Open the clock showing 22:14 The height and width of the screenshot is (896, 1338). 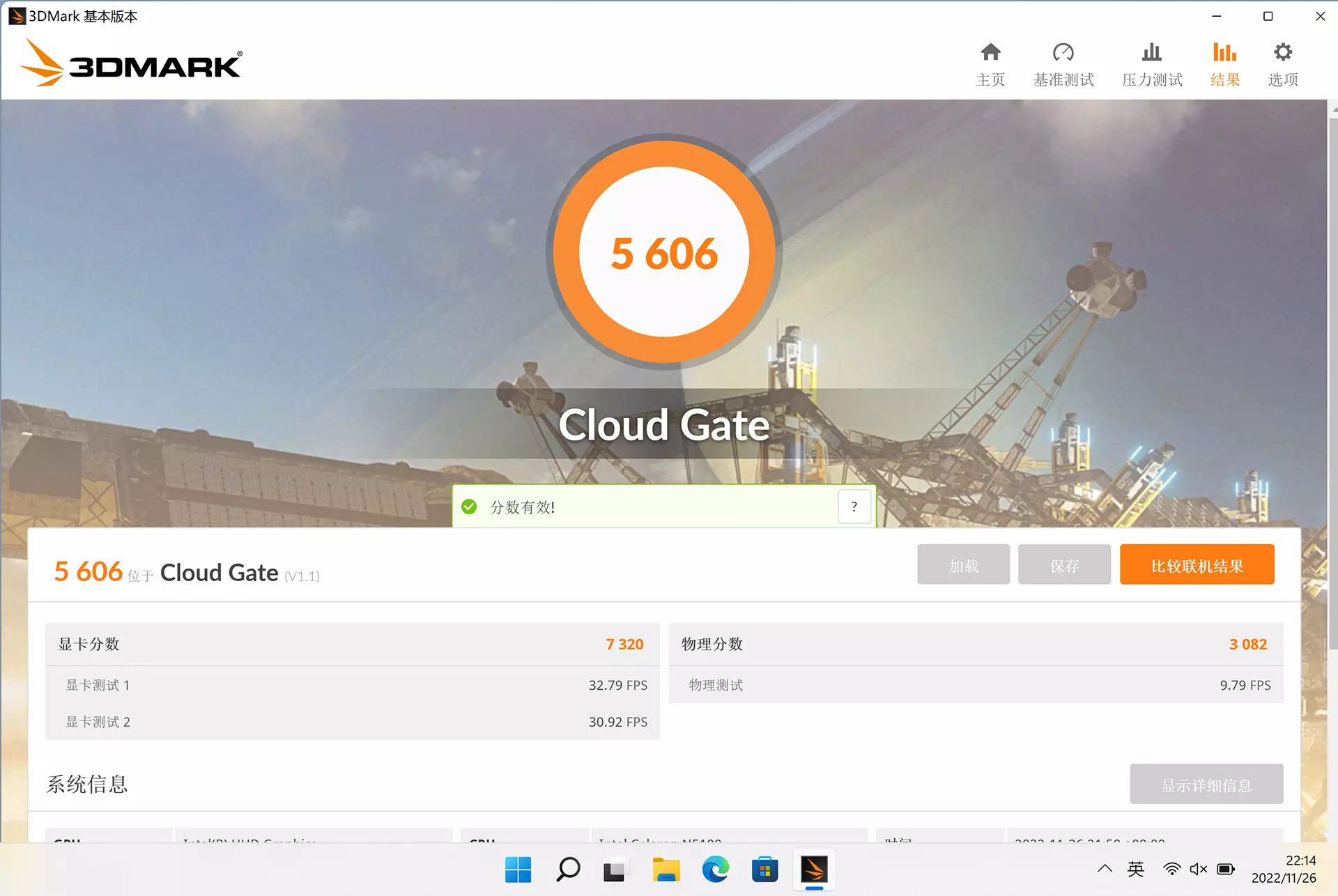pos(1284,869)
